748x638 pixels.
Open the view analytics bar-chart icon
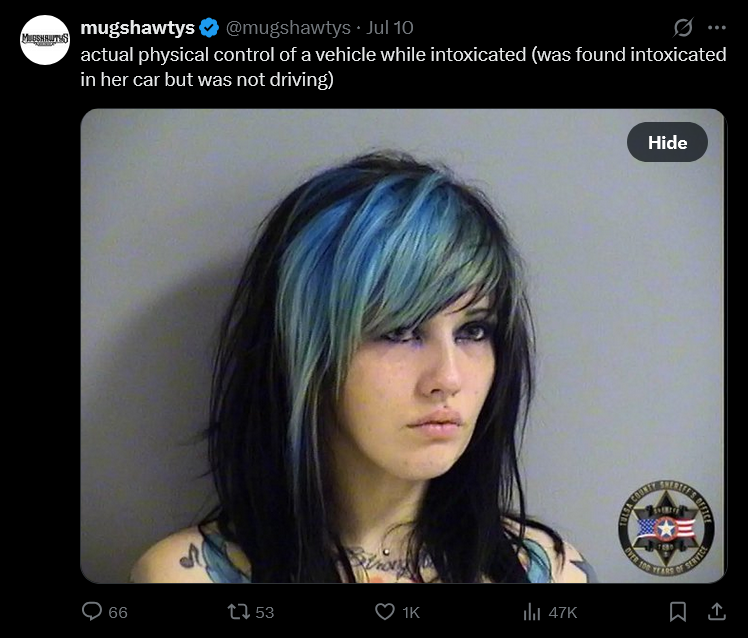[531, 612]
